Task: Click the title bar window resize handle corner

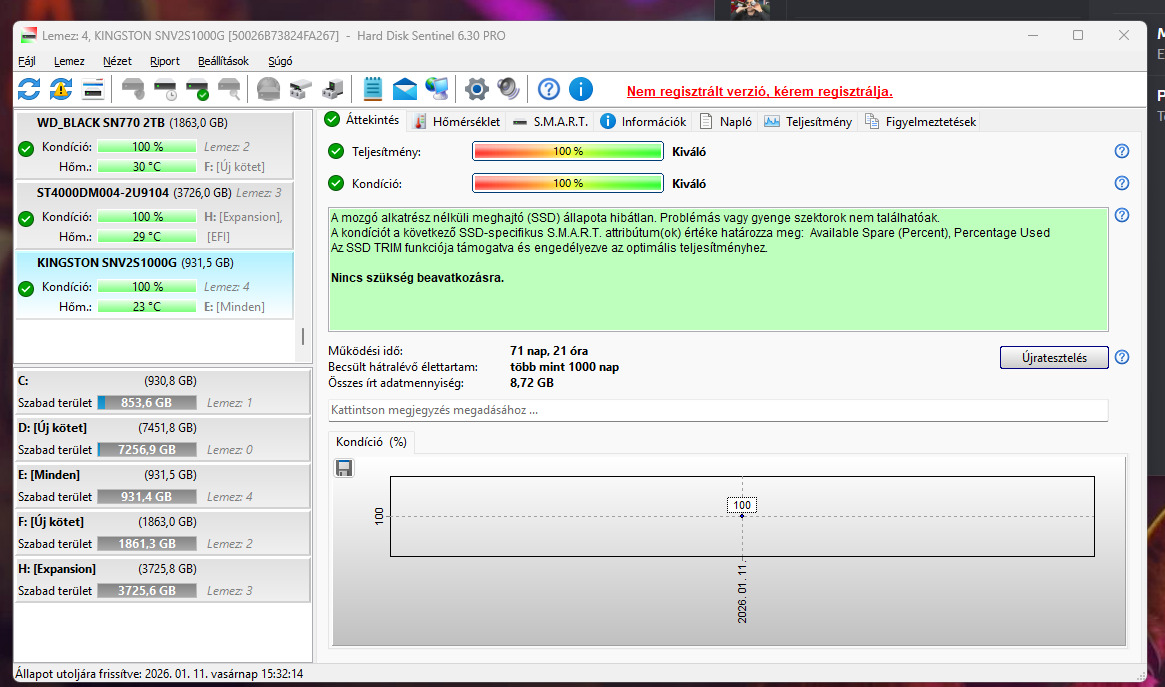Action: [1140, 675]
